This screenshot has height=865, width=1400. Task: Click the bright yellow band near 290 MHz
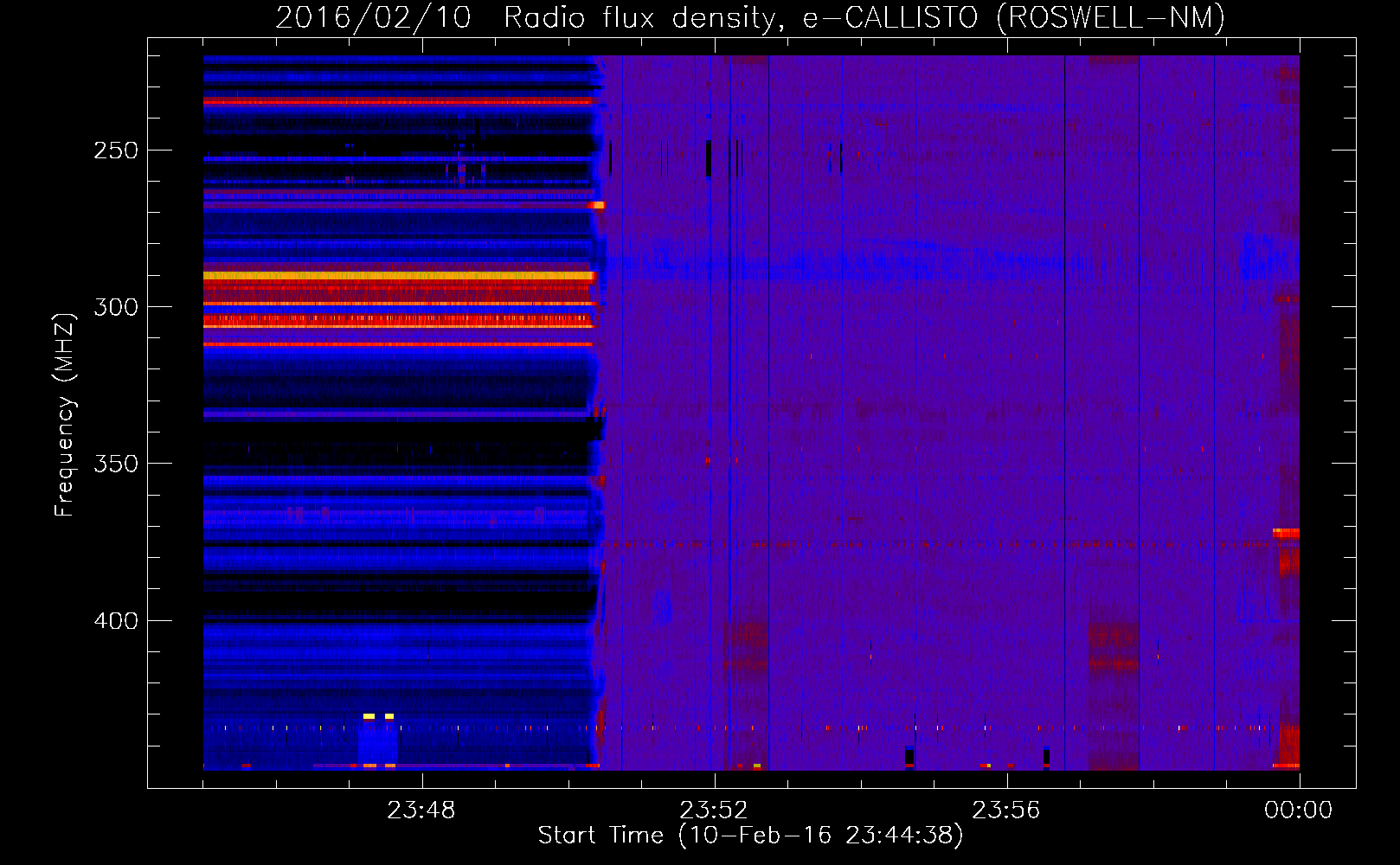[x=399, y=276]
